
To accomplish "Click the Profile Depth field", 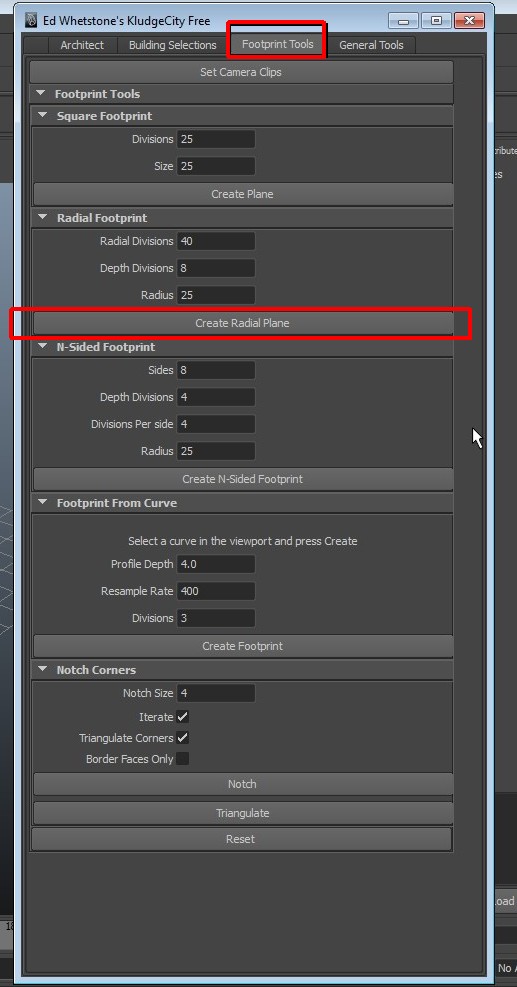I will (x=216, y=564).
